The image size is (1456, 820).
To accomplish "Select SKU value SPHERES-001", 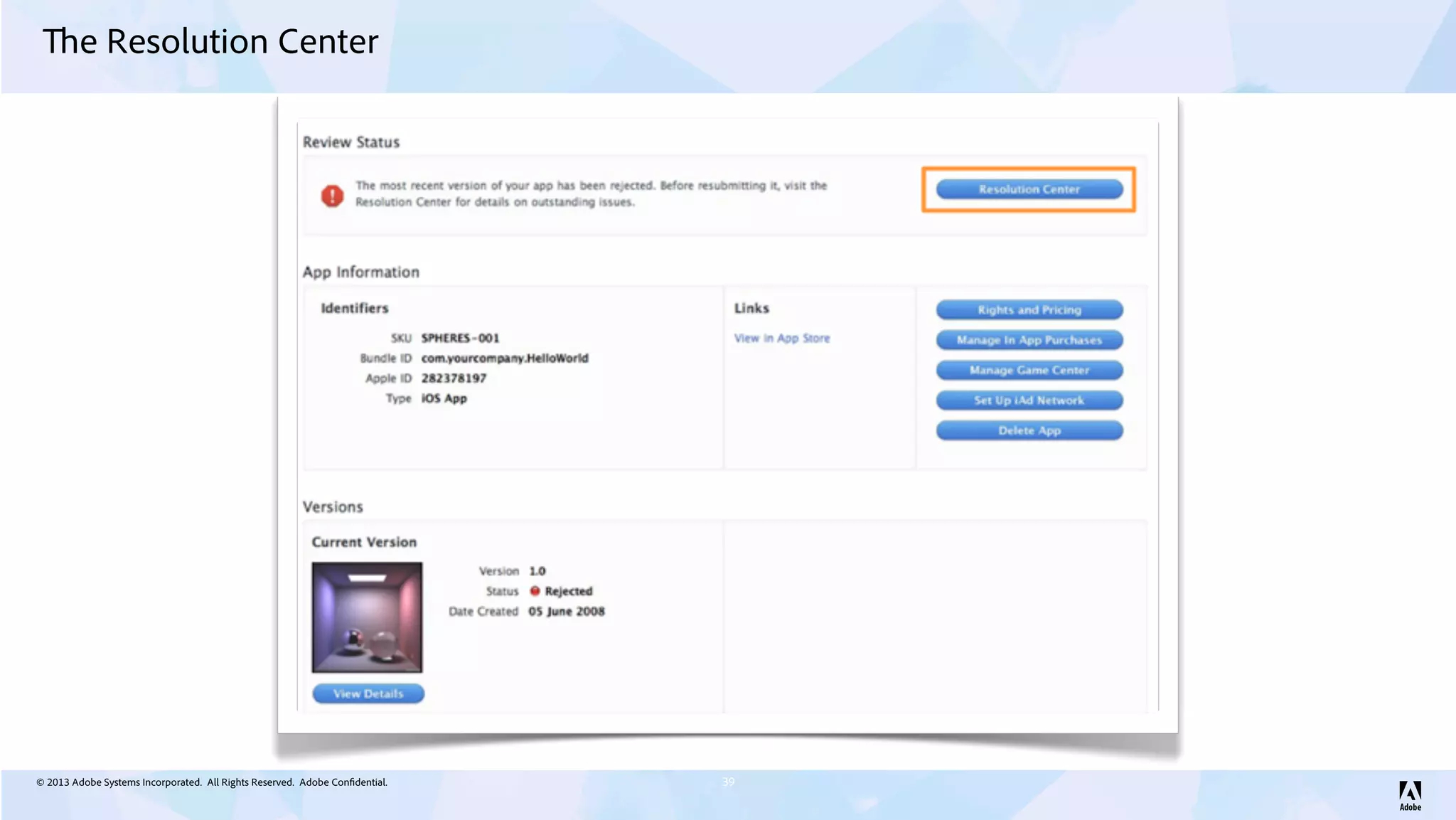I will click(x=460, y=338).
